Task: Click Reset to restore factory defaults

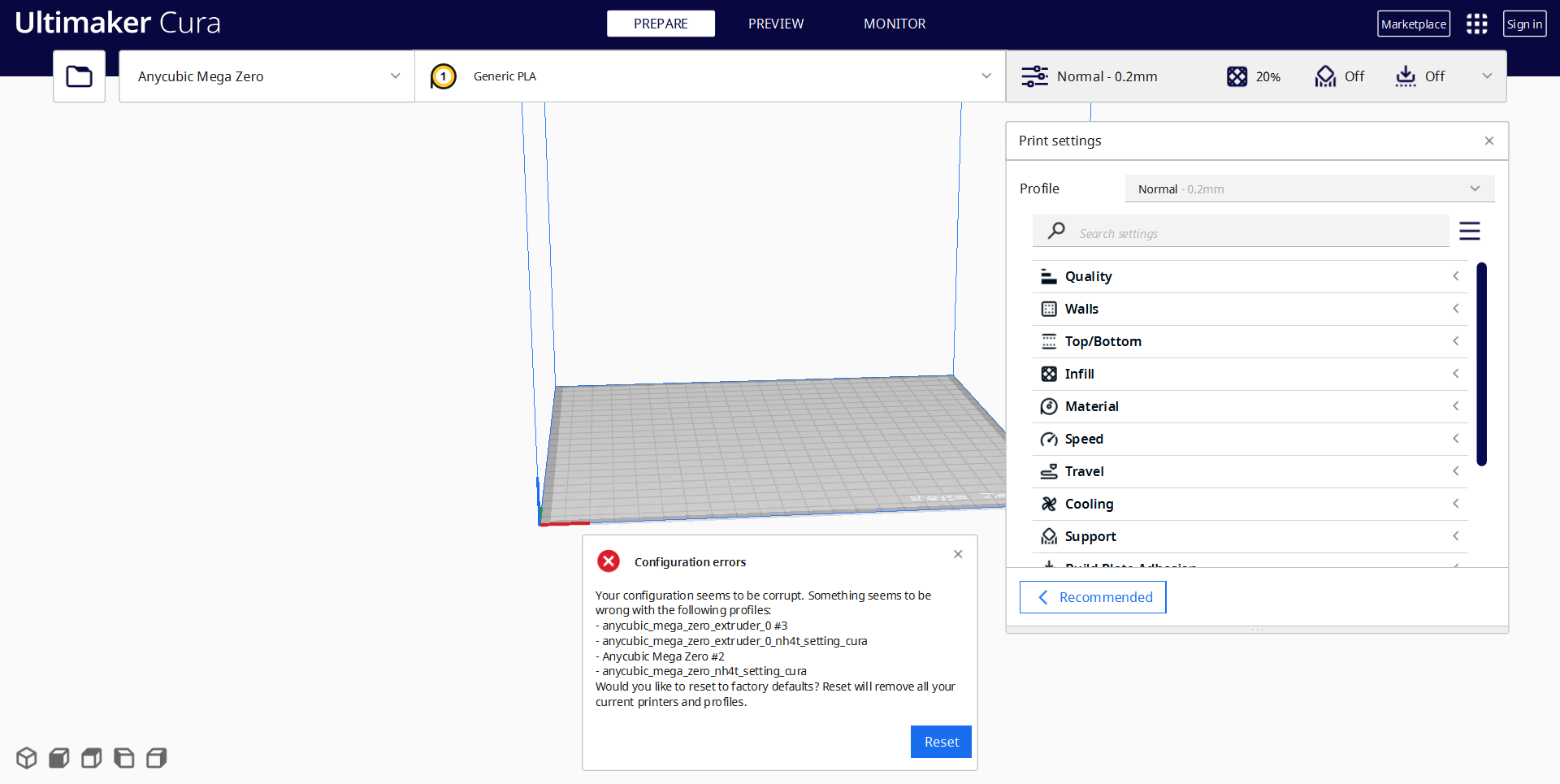Action: click(941, 742)
